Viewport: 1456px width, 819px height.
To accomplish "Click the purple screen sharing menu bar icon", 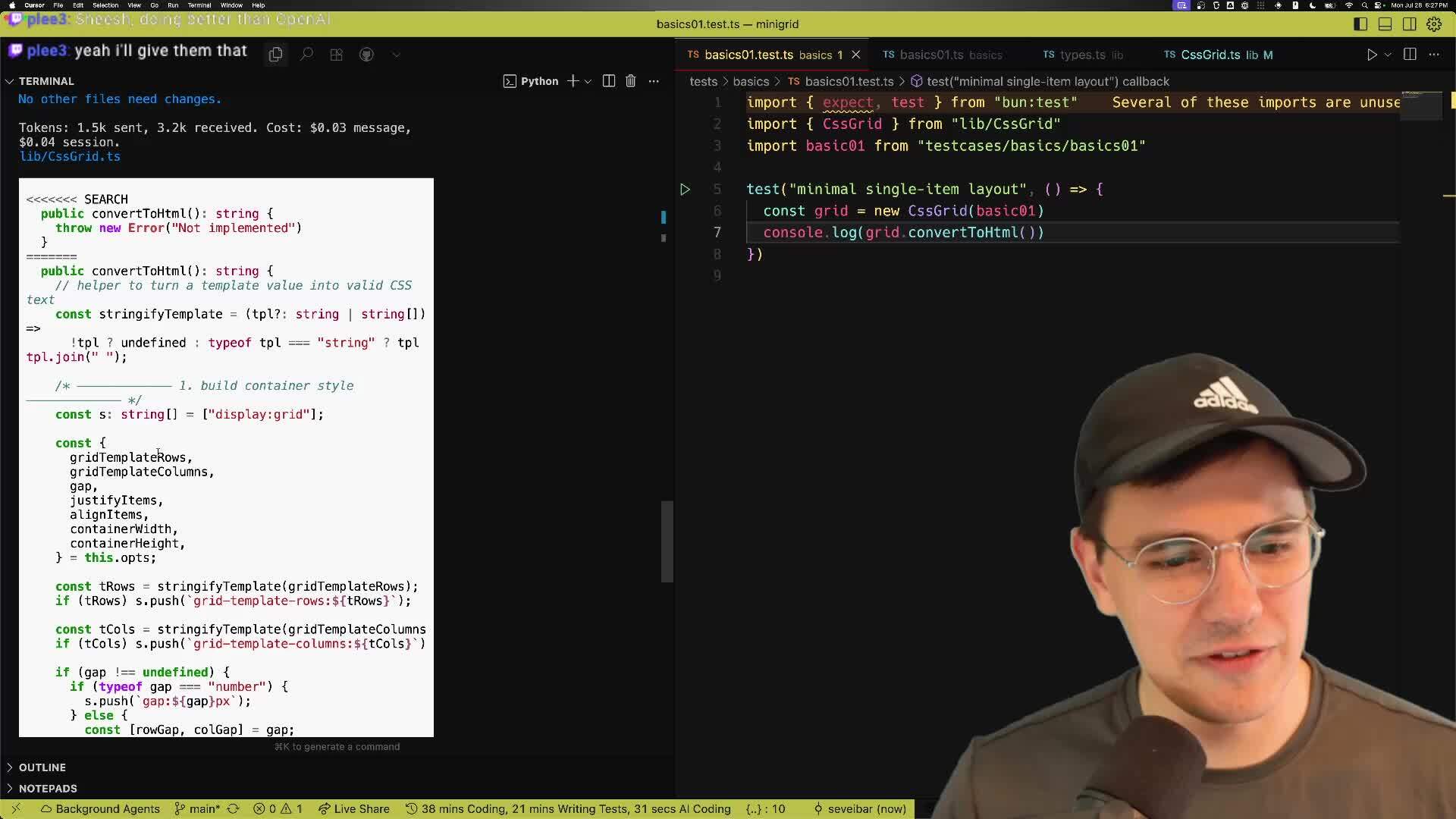I will point(1181,5).
